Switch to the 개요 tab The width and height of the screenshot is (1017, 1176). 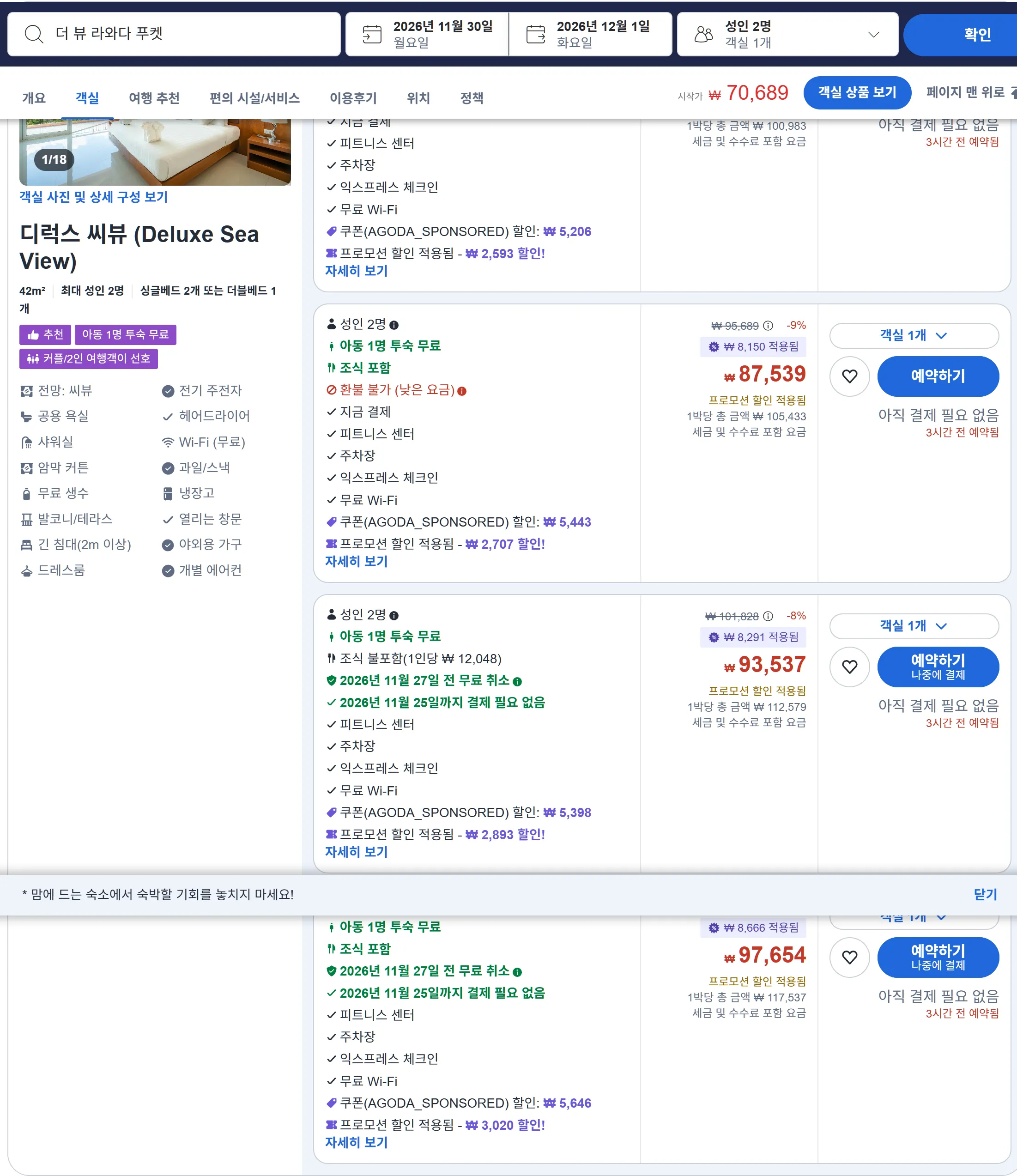(34, 98)
